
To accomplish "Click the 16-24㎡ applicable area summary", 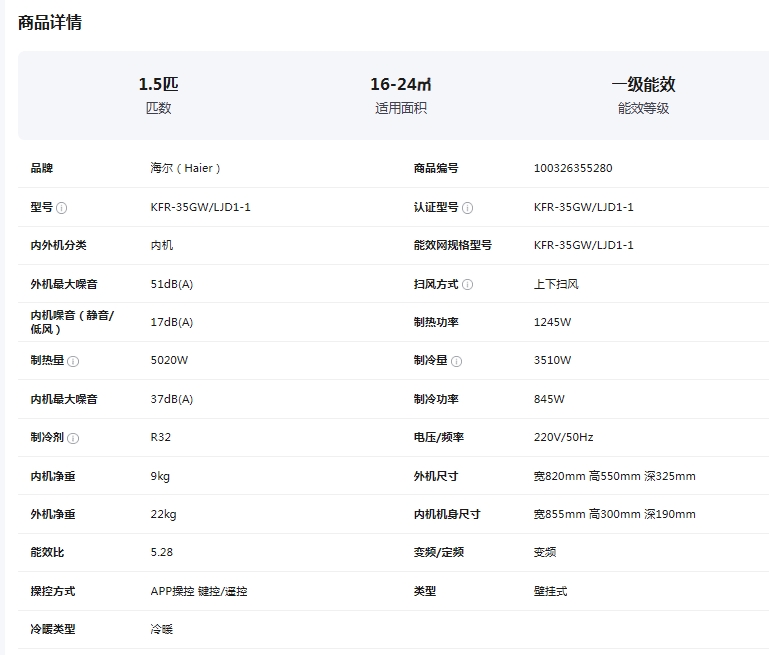I will [x=401, y=95].
